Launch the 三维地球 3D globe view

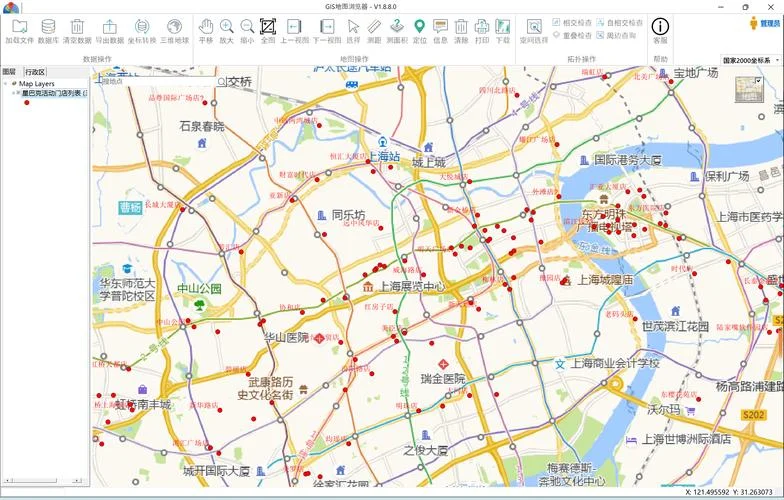click(x=174, y=31)
